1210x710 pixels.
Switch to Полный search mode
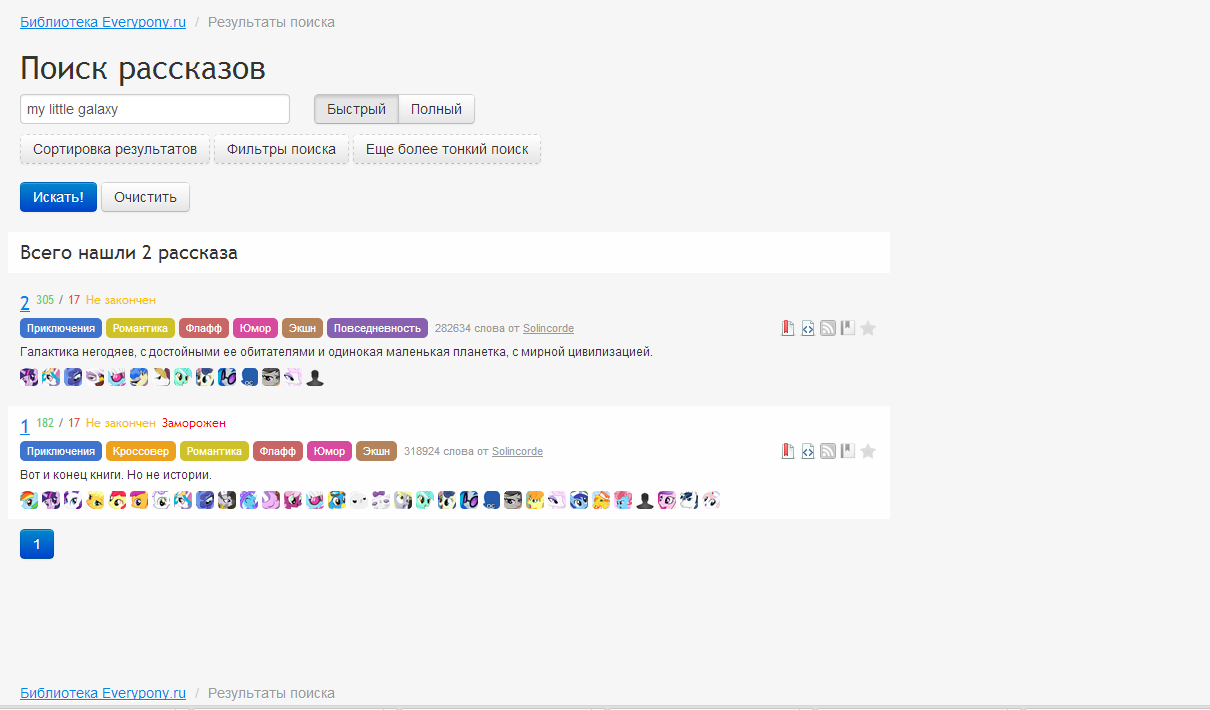(436, 109)
